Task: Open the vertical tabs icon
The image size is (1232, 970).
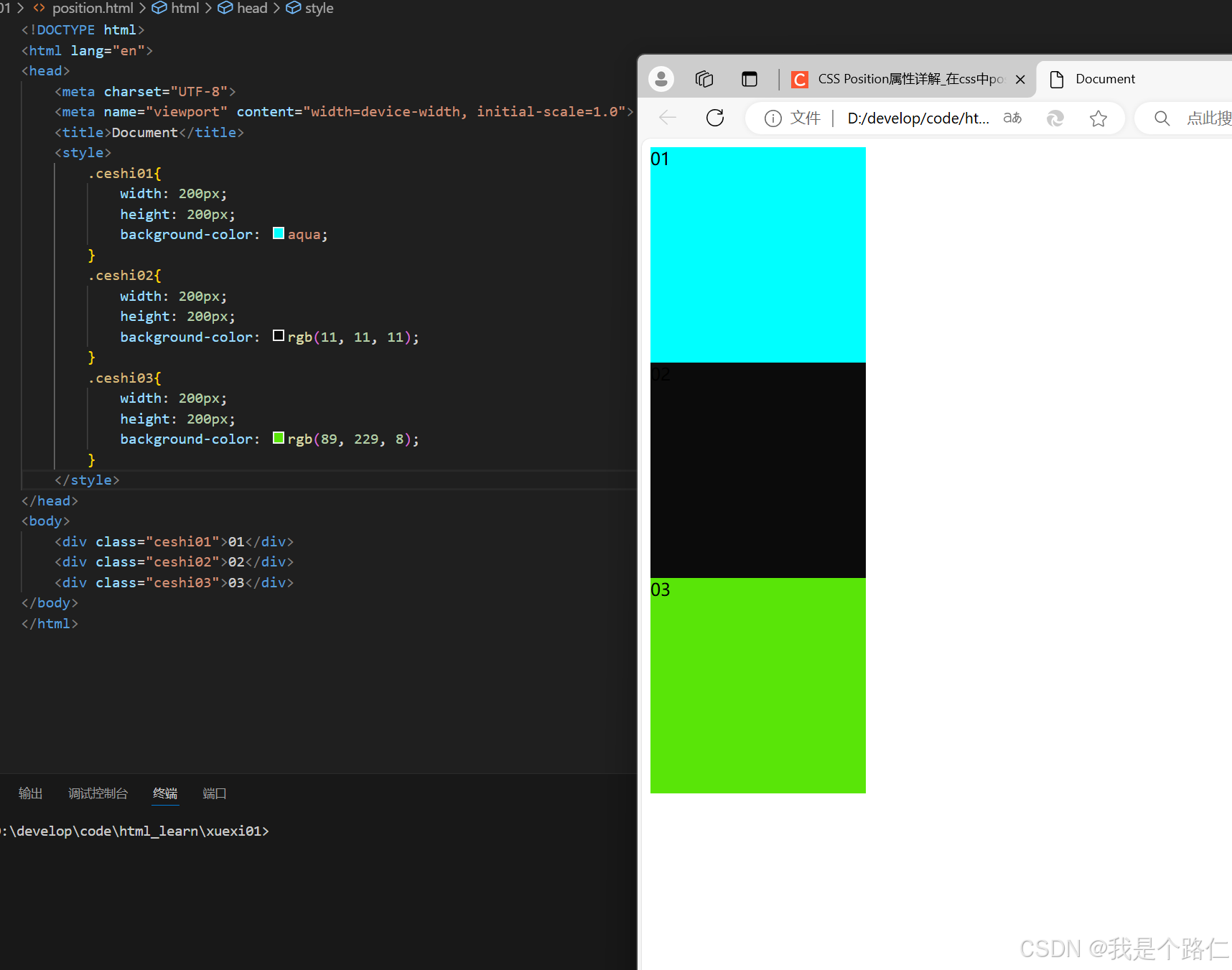Action: (x=750, y=79)
